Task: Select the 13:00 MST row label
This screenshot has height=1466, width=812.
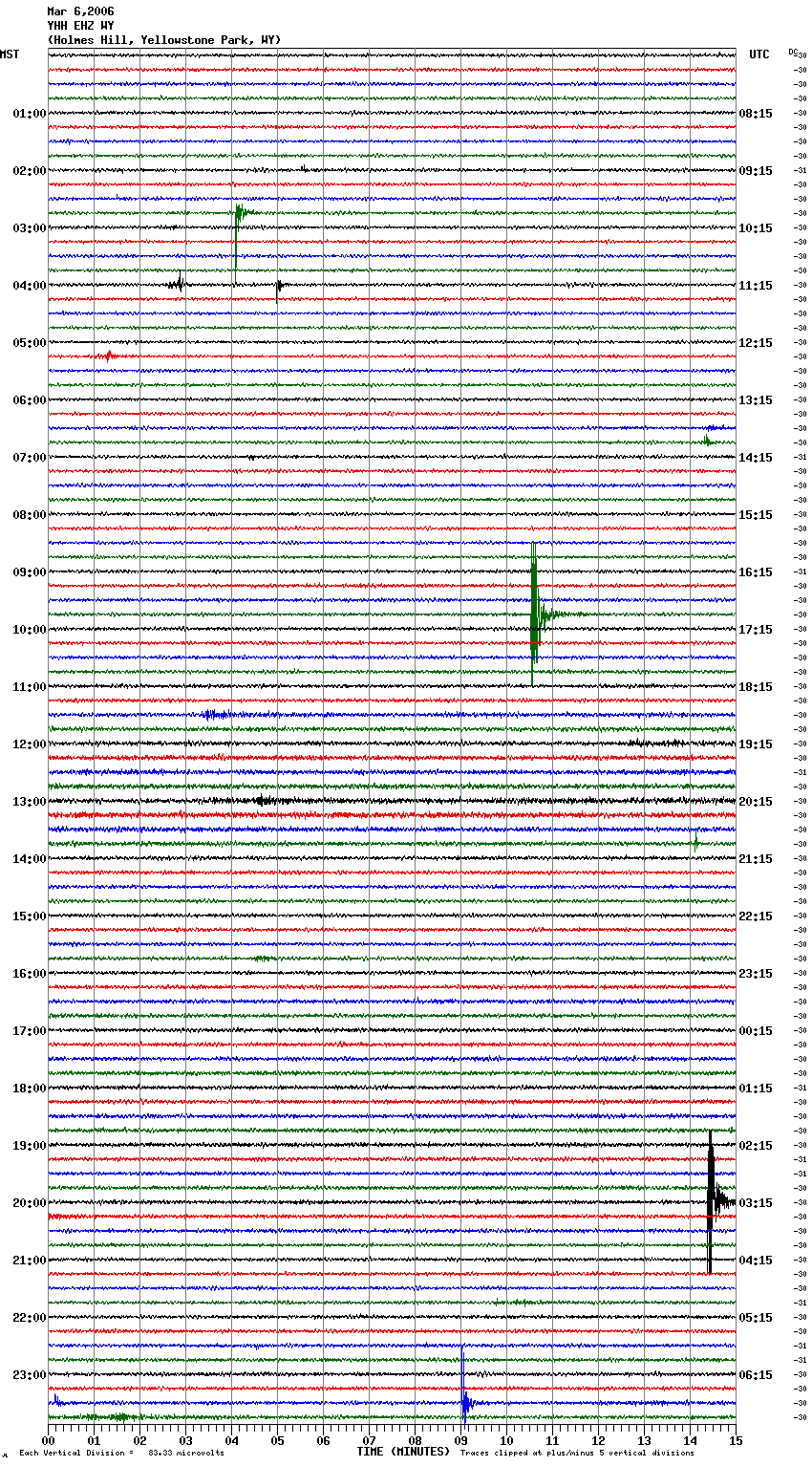Action: pyautogui.click(x=30, y=802)
